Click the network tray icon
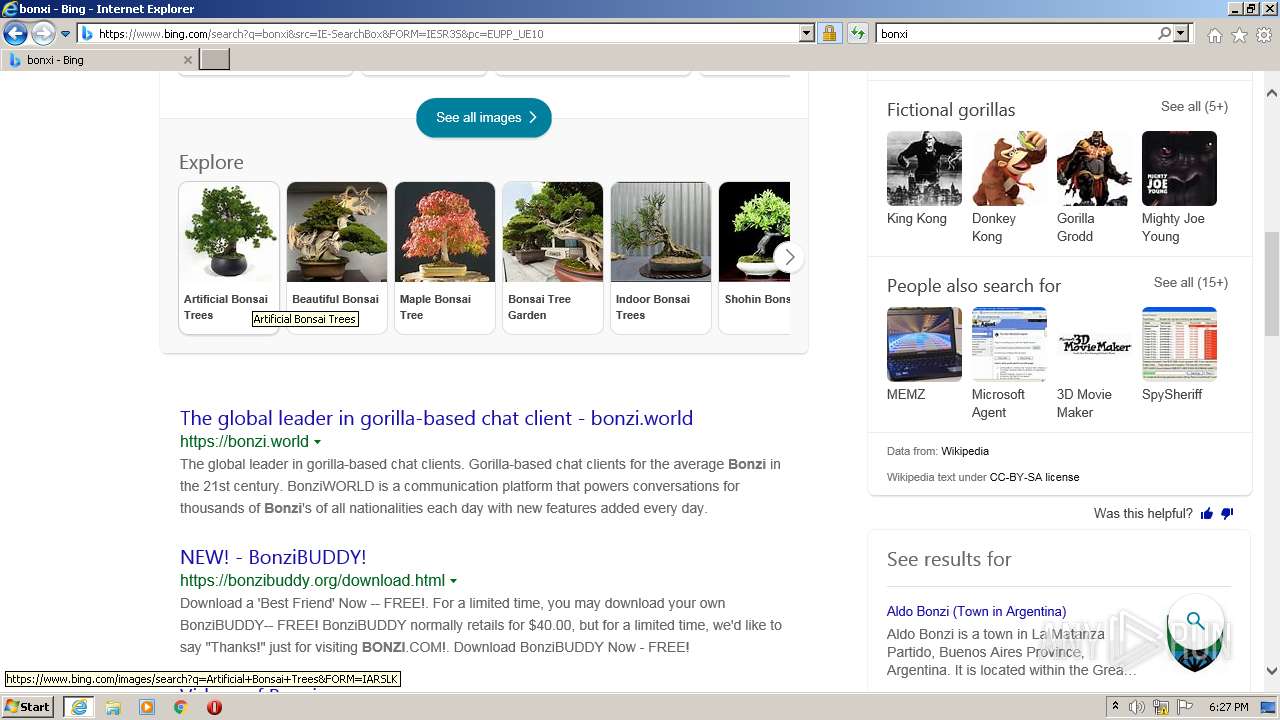 (x=1161, y=707)
